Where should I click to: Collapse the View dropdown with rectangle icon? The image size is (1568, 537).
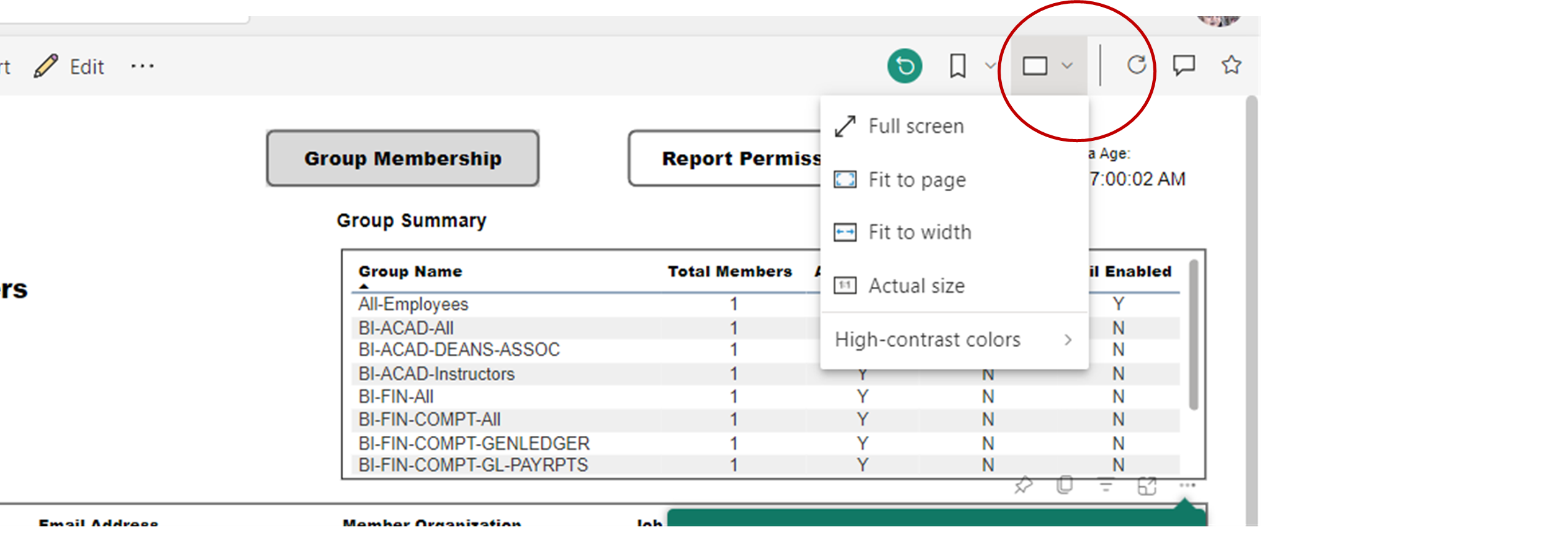click(1048, 66)
